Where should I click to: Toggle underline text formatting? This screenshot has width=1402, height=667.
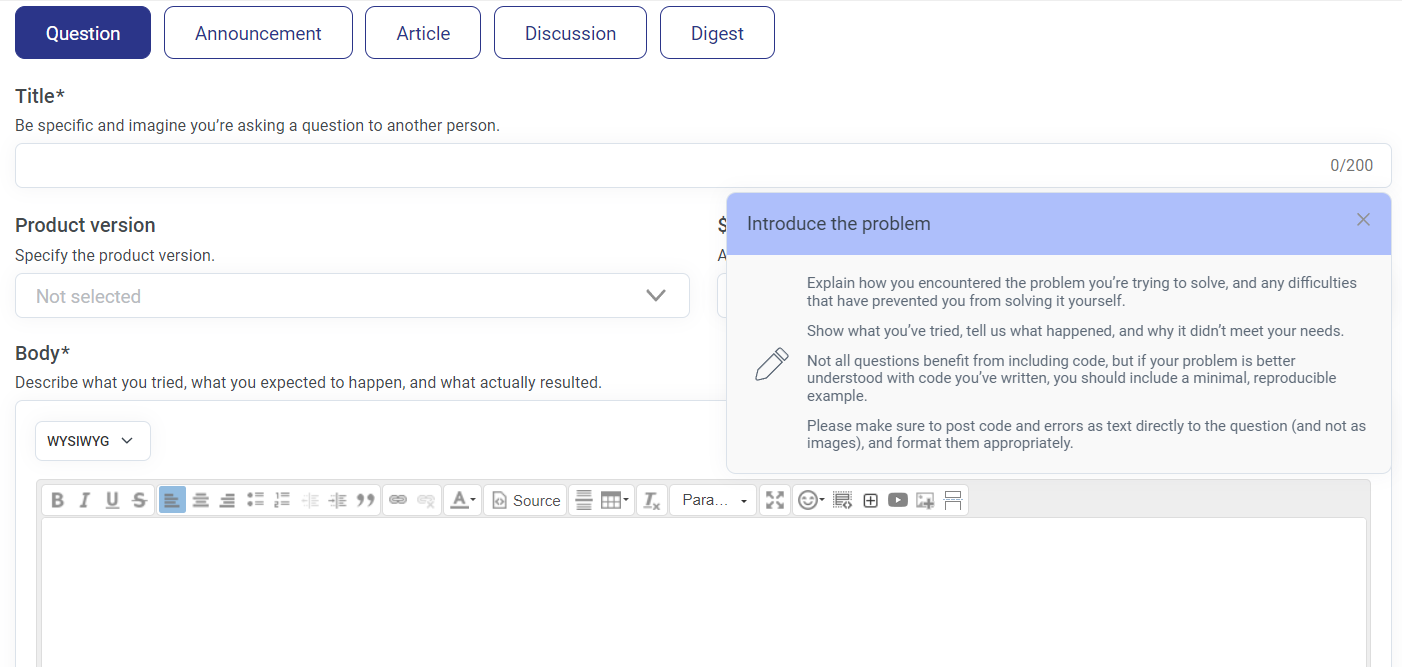pyautogui.click(x=112, y=500)
